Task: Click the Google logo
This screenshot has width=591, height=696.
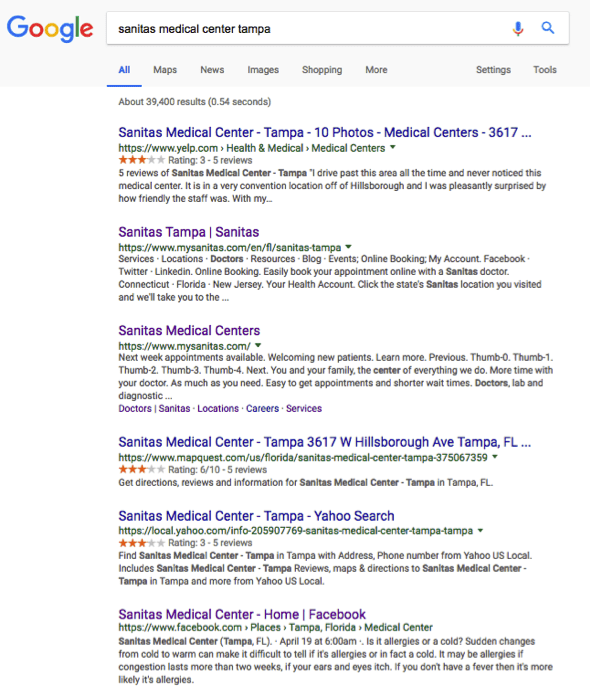Action: pyautogui.click(x=50, y=28)
